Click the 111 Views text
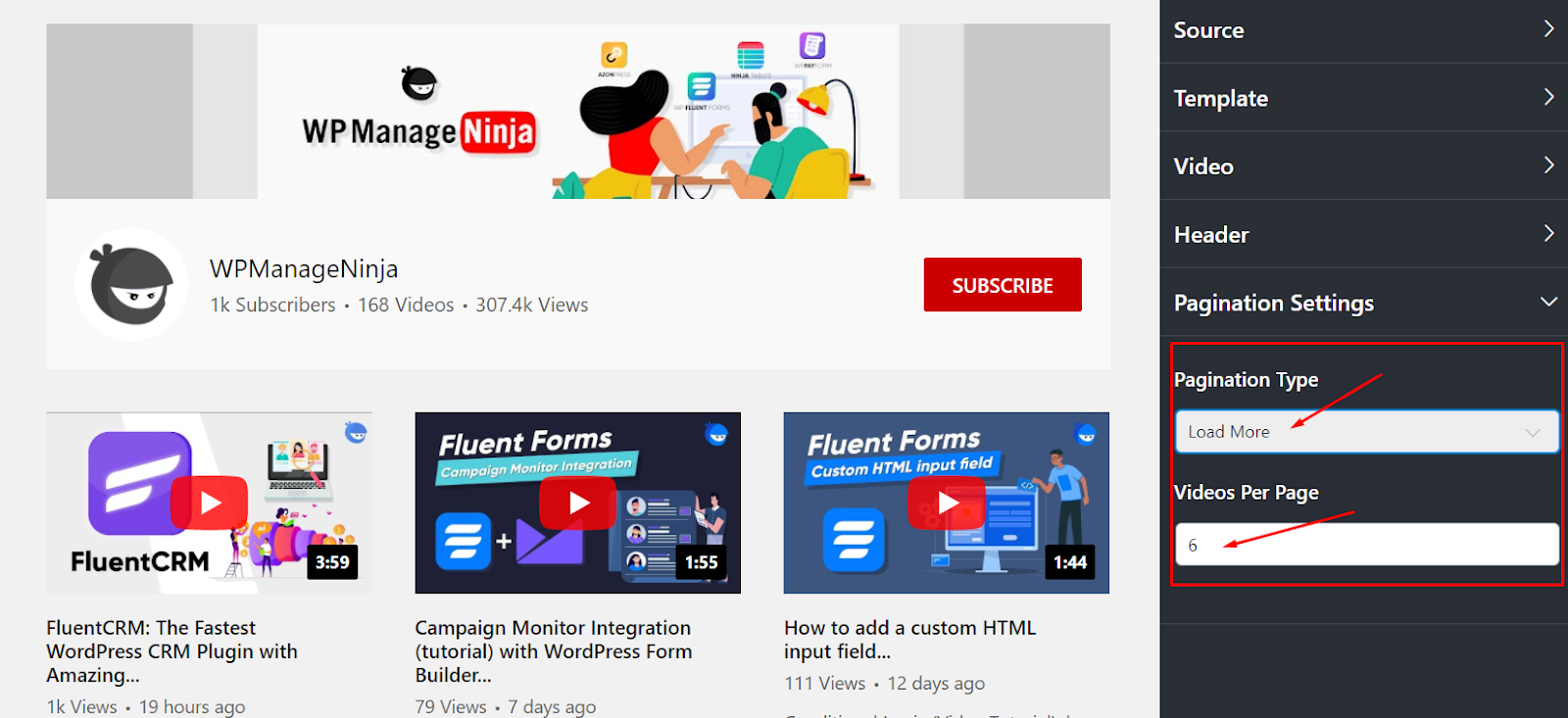 (x=824, y=684)
